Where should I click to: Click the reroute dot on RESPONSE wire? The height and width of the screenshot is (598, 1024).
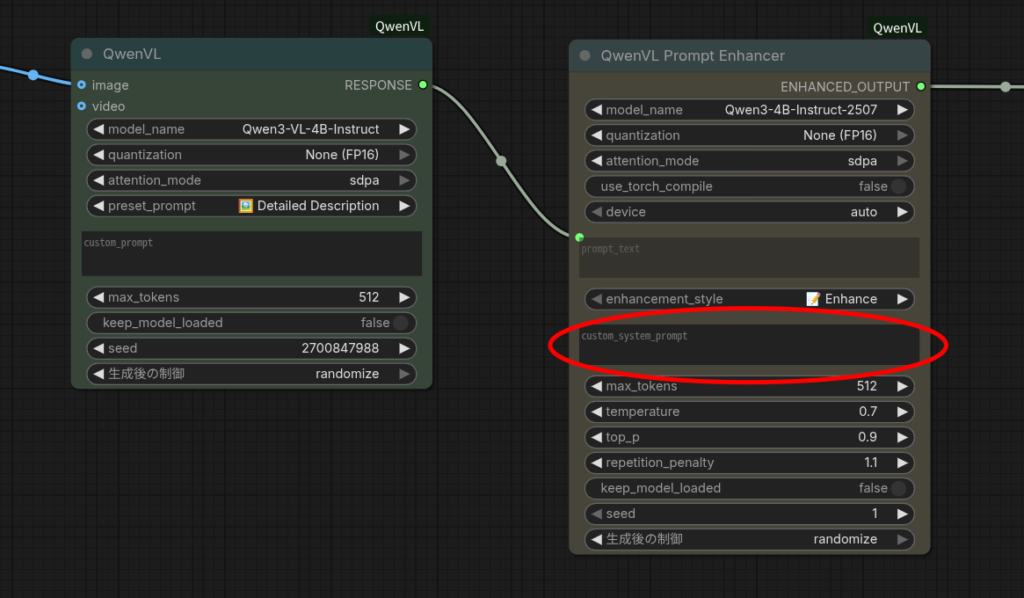(x=501, y=160)
